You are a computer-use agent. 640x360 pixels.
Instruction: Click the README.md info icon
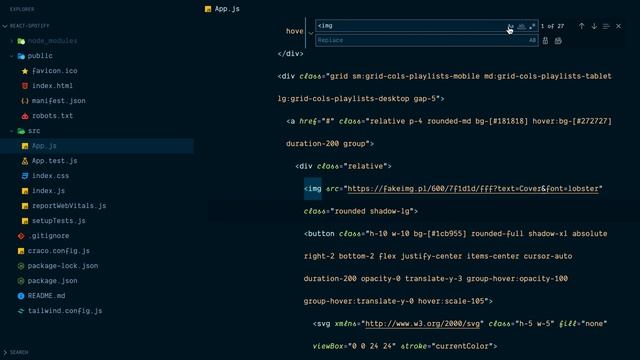coord(21,296)
